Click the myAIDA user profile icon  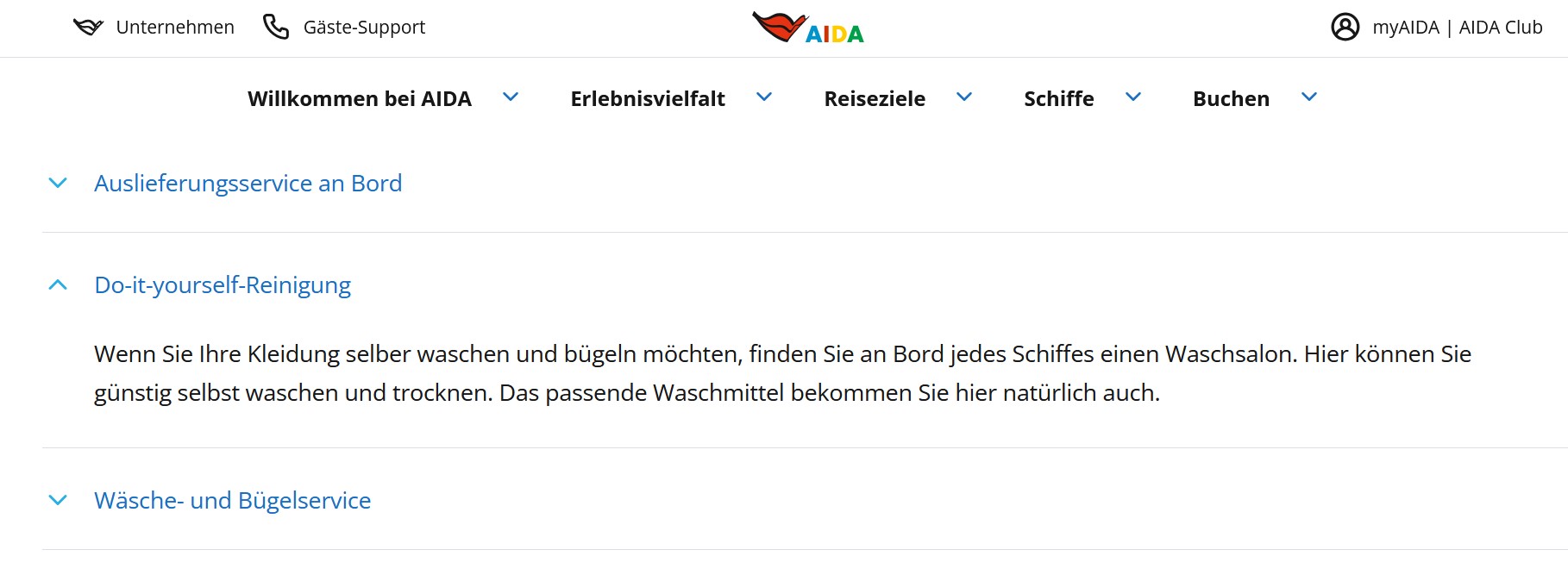pos(1345,28)
